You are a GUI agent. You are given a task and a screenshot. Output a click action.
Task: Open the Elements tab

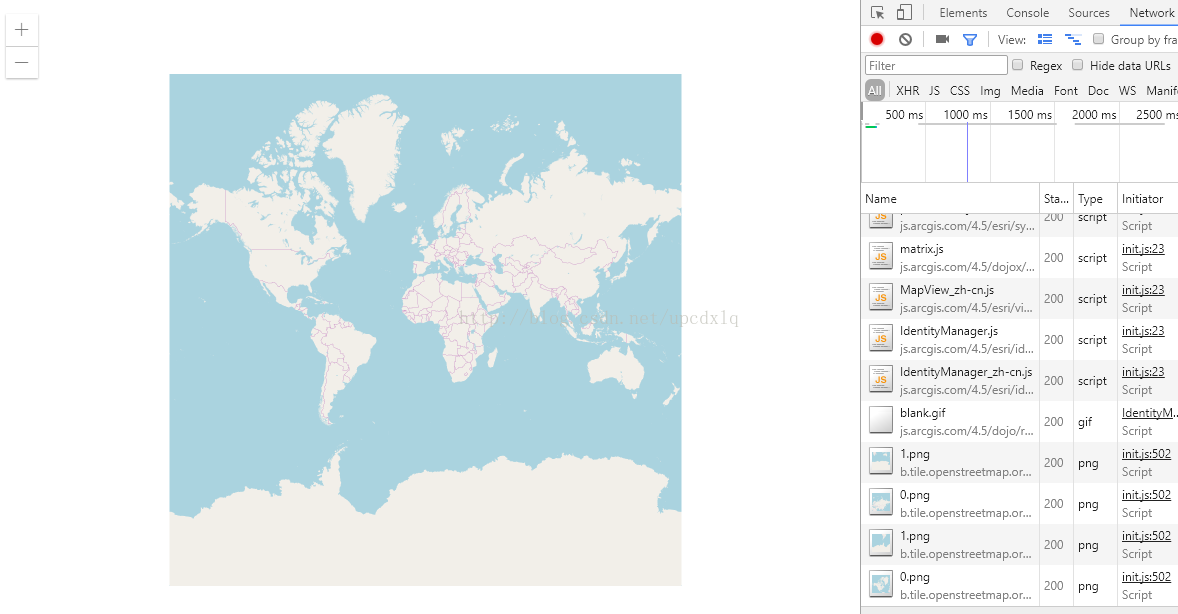click(x=963, y=13)
